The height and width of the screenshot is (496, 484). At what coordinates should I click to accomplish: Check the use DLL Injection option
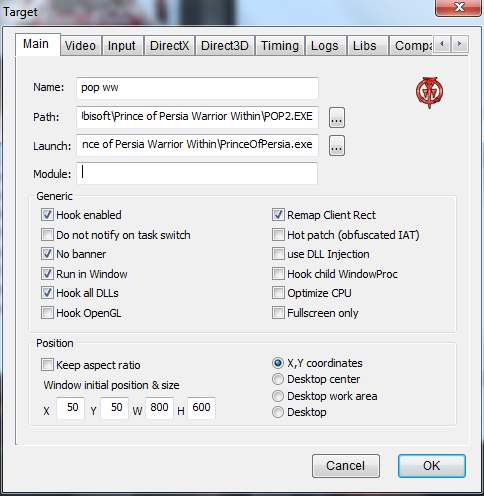[278, 254]
